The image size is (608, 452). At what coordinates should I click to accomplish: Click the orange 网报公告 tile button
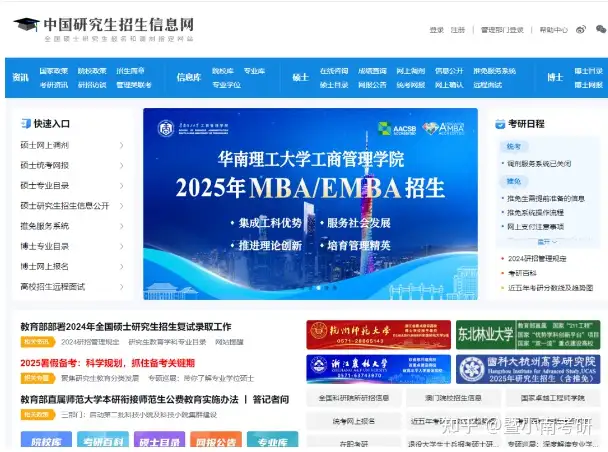(x=216, y=440)
